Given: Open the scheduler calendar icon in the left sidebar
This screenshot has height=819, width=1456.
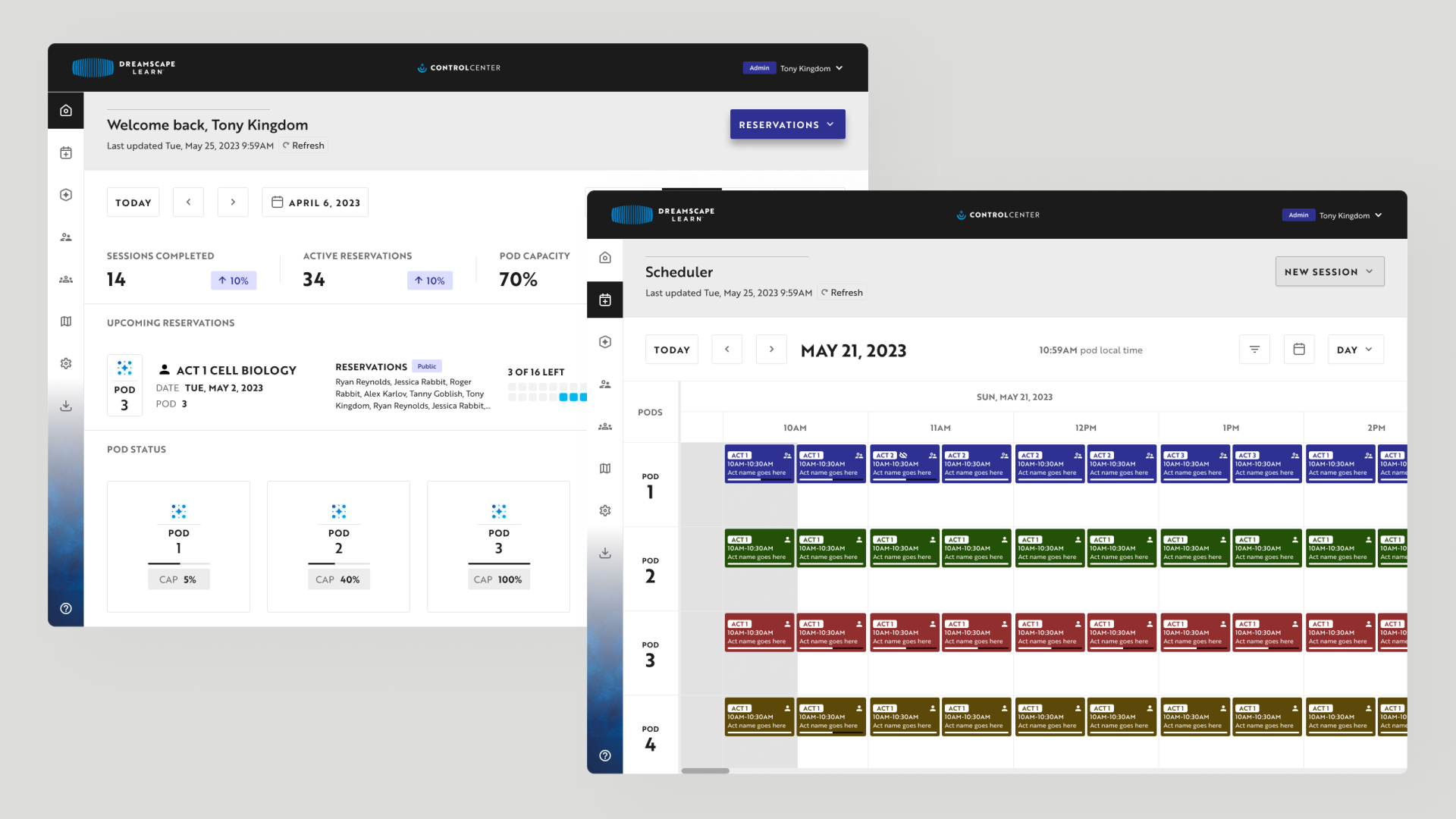Looking at the screenshot, I should click(605, 300).
